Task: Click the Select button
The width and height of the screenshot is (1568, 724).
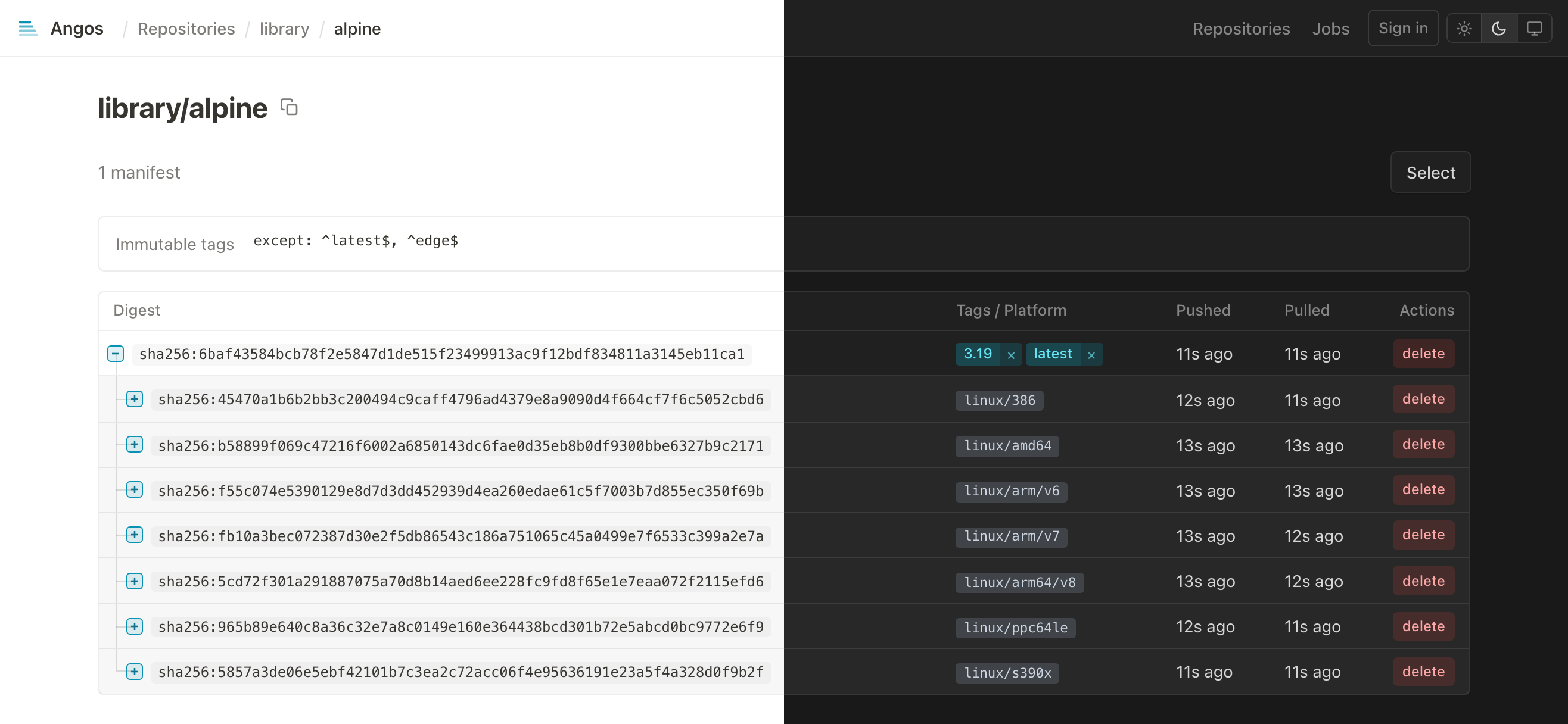Action: tap(1430, 172)
